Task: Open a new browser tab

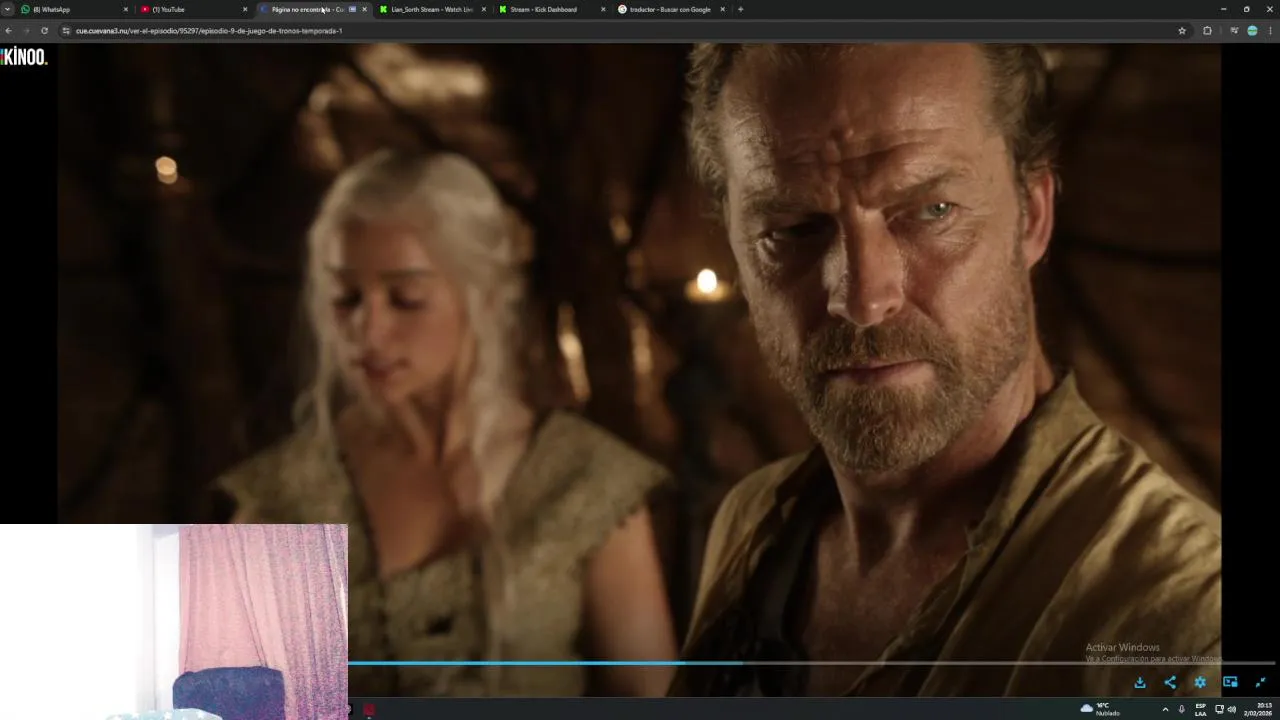Action: pyautogui.click(x=740, y=9)
